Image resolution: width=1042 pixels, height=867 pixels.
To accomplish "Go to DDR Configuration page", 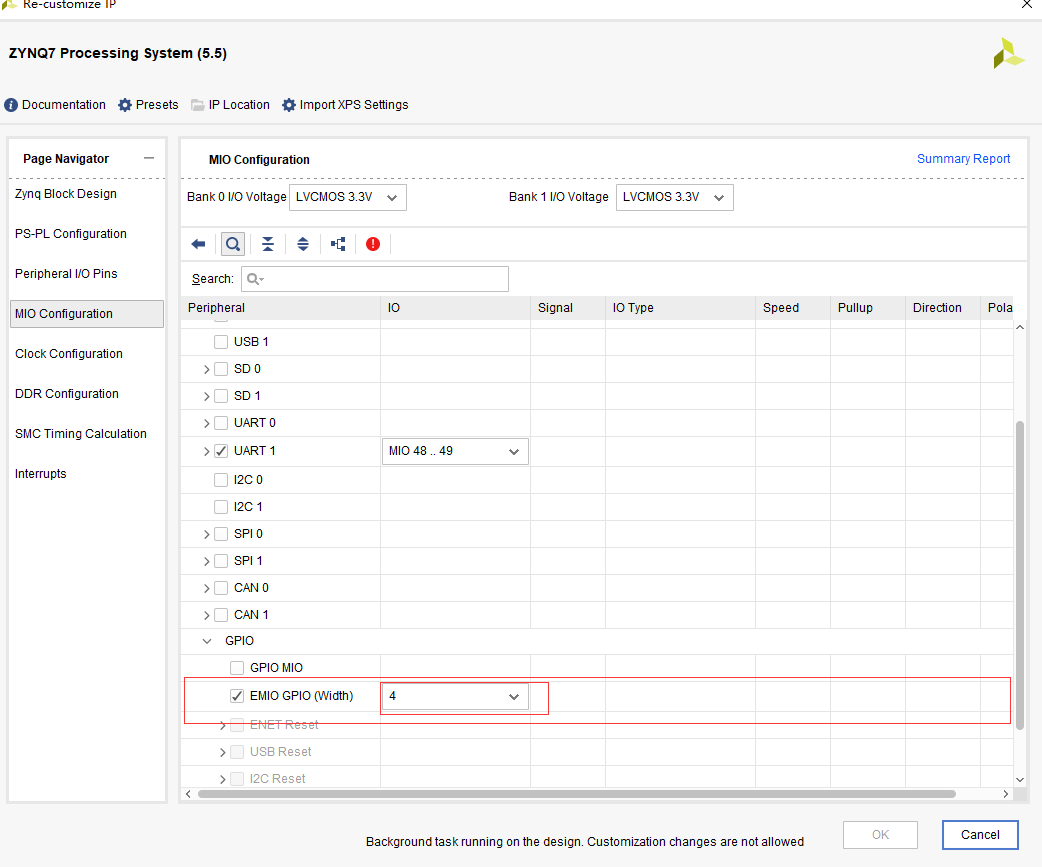I will point(66,393).
